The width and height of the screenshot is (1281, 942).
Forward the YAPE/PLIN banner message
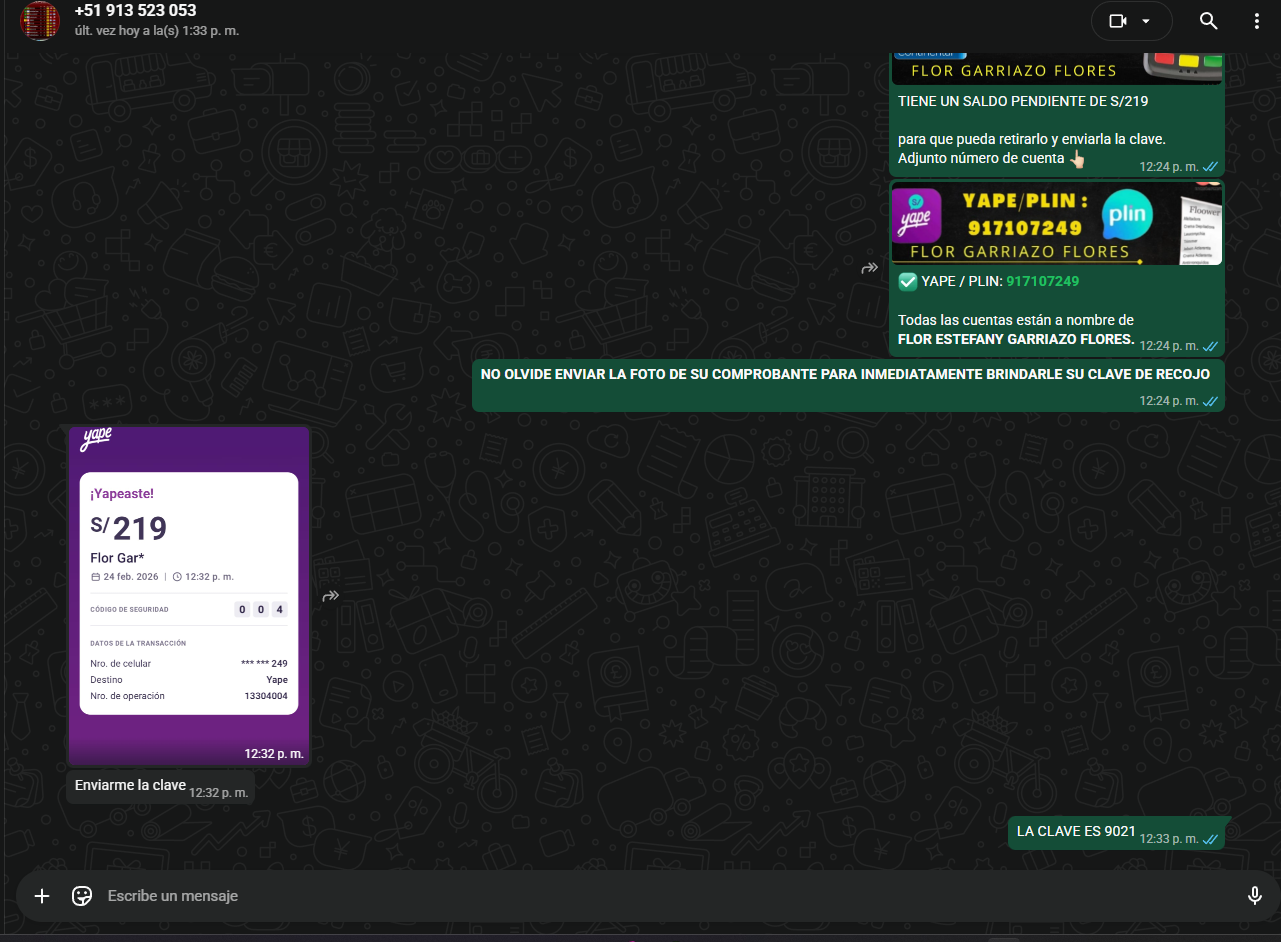click(870, 268)
